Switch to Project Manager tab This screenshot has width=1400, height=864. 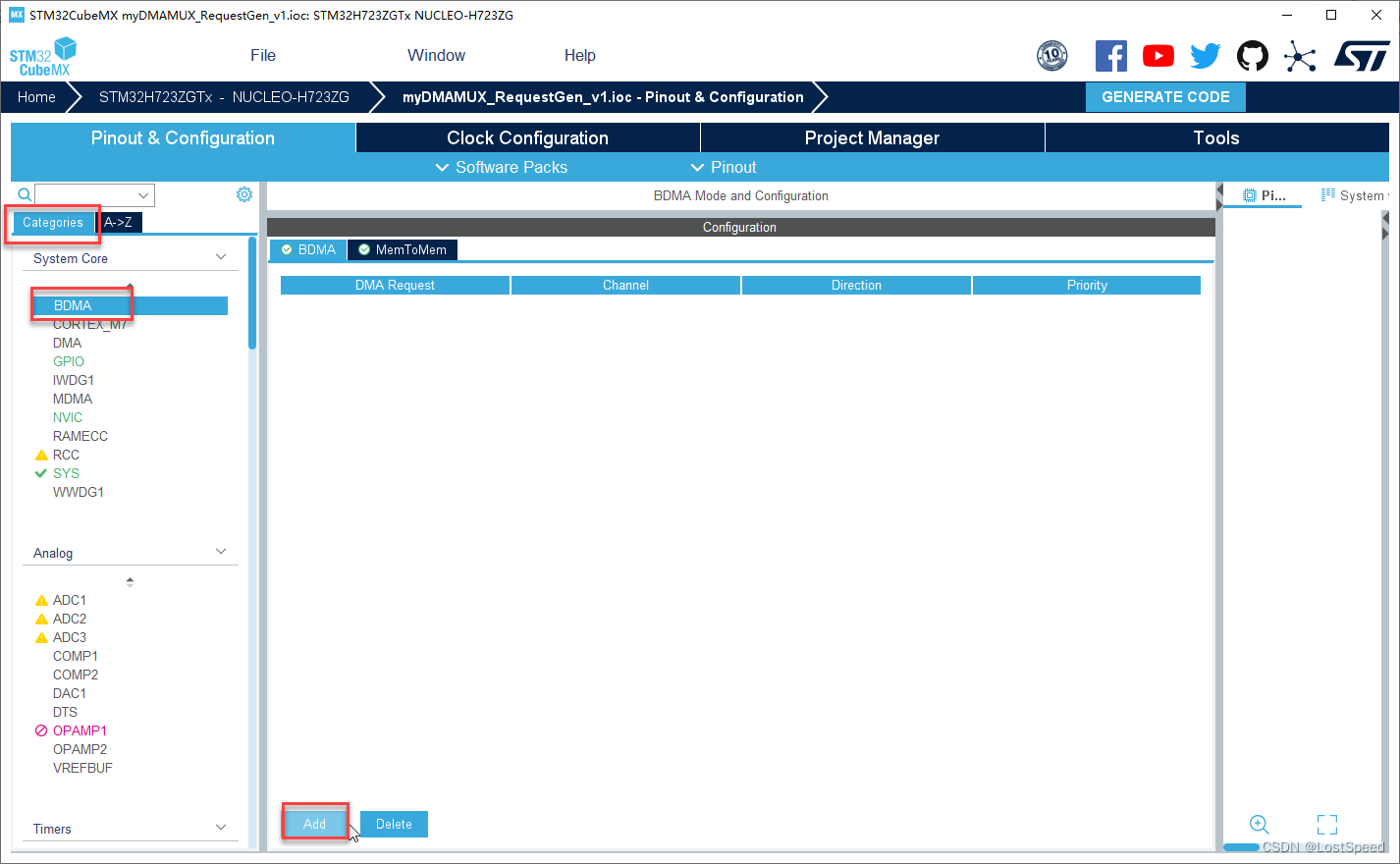point(872,137)
